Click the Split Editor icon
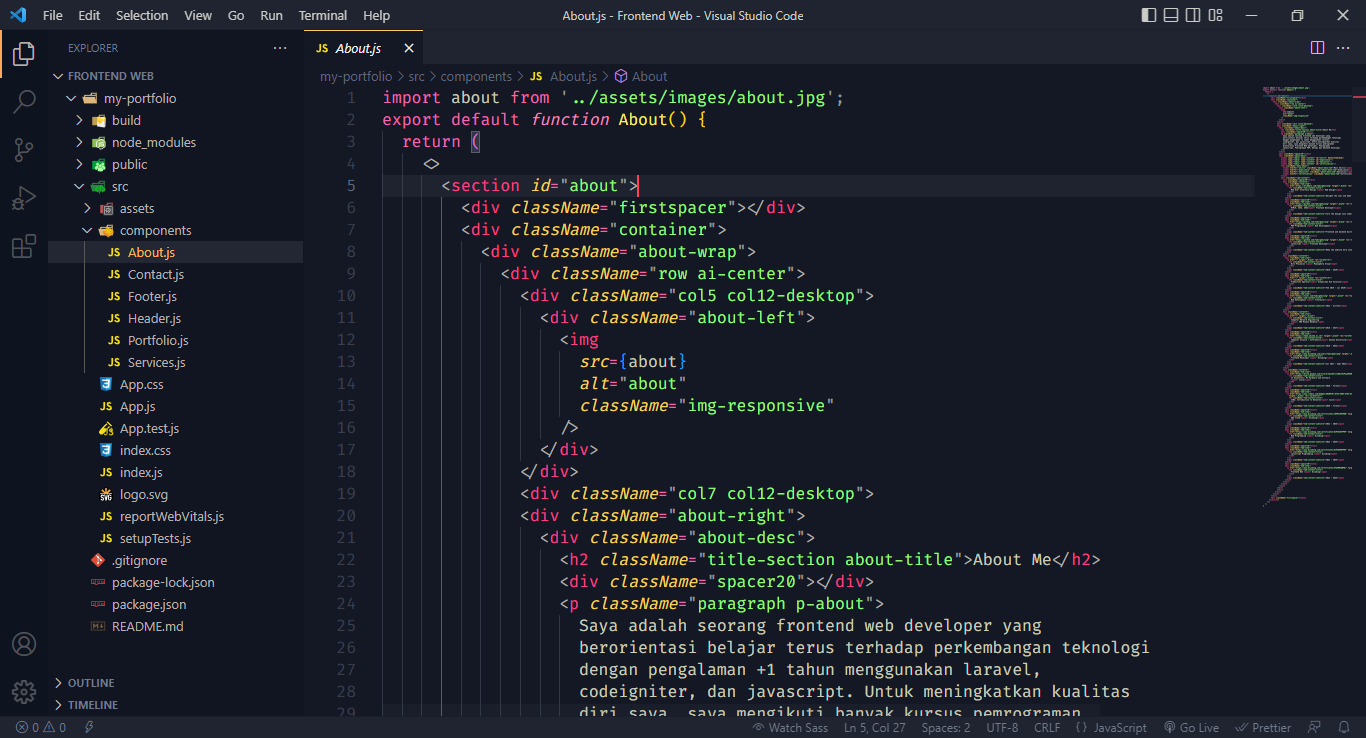 [1315, 47]
